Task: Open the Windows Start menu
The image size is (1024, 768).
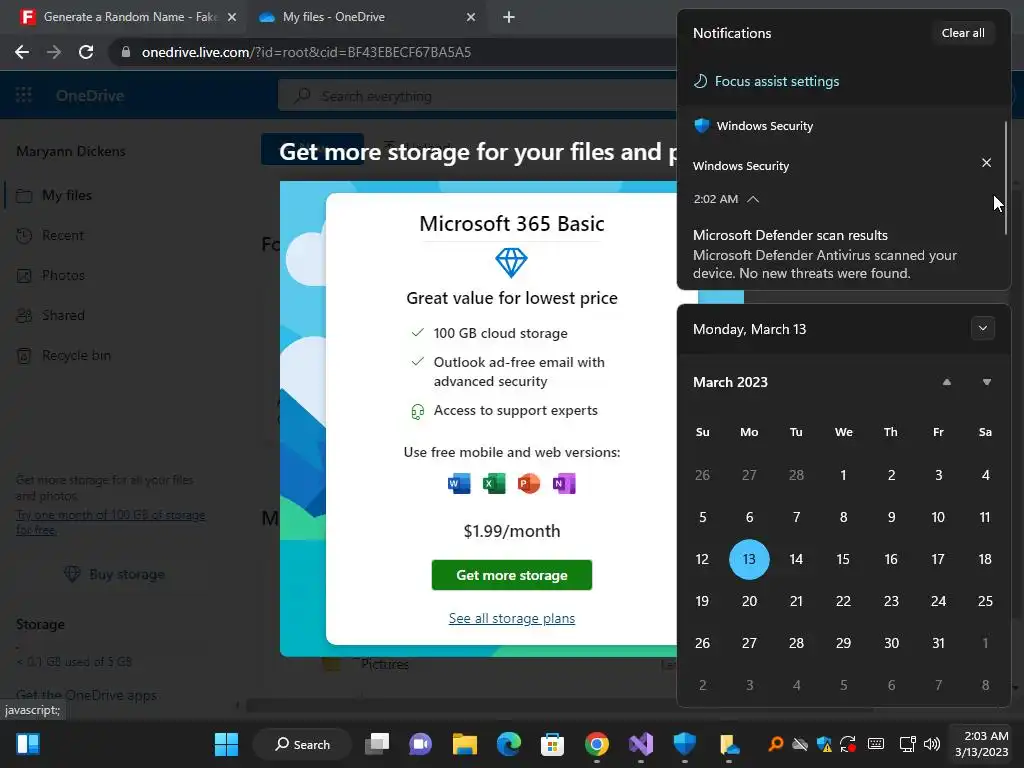Action: pyautogui.click(x=226, y=744)
